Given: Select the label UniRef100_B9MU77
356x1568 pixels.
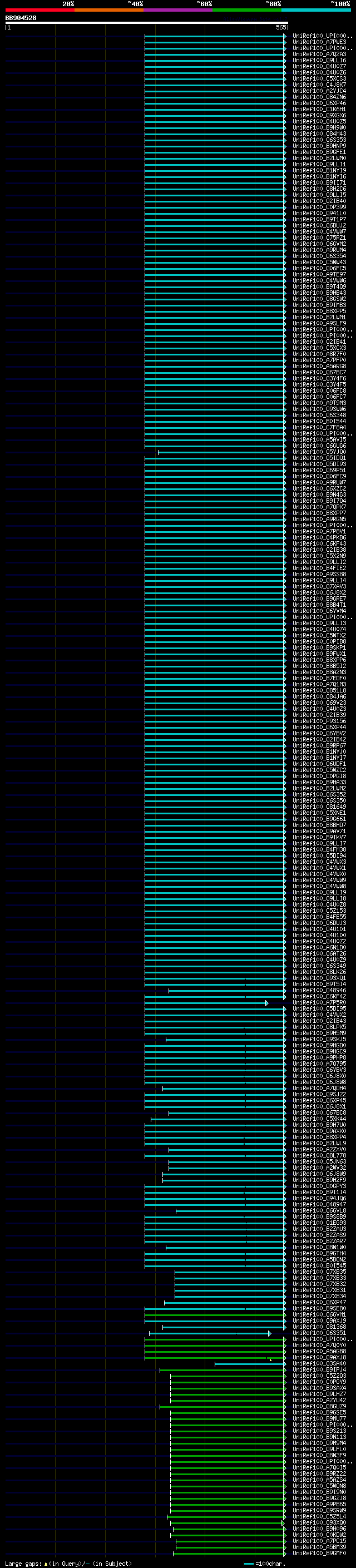Looking at the screenshot, I should coord(319,1418).
